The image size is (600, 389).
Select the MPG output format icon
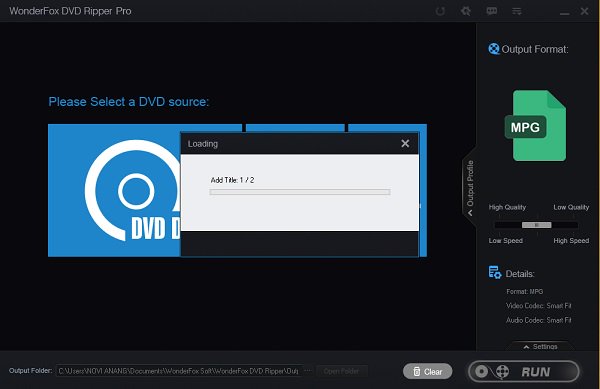click(x=536, y=125)
